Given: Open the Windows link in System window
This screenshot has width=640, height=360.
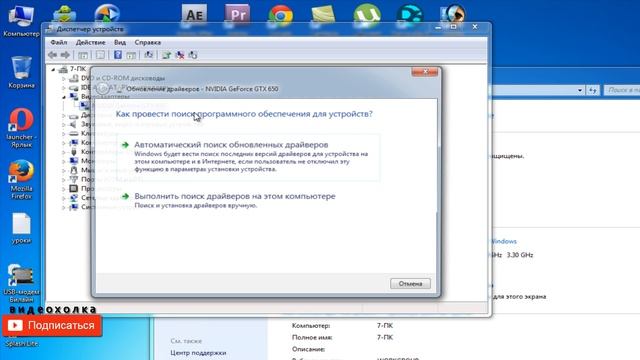Looking at the screenshot, I should coord(504,241).
